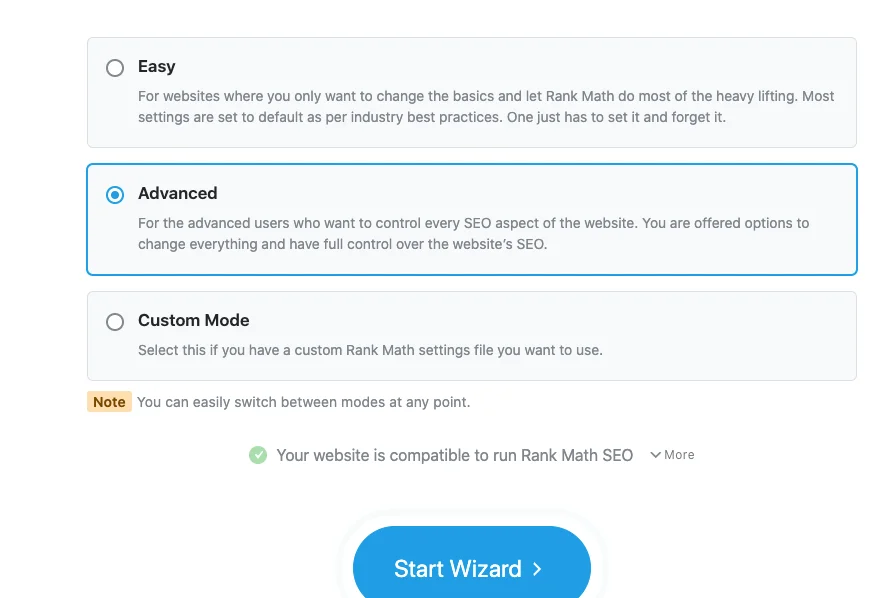Click the yellow Note badge
This screenshot has width=894, height=598.
109,402
